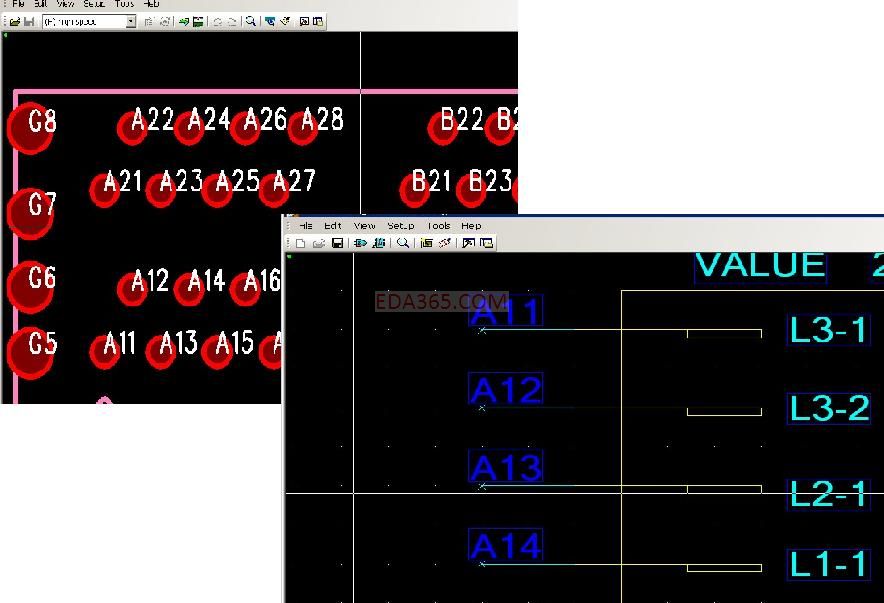Save using schematic window toolbar disk icon
Viewport: 884px width, 603px height.
(x=337, y=243)
